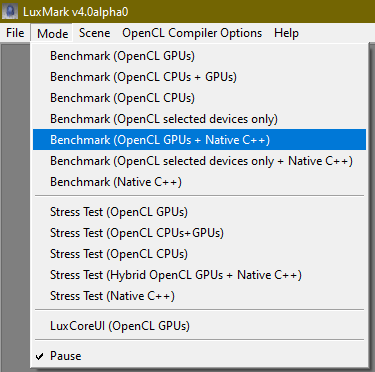Screen dimensions: 375x372
Task: Launch LuxCoreUI (OpenCL GPUs) mode
Action: tap(199, 326)
